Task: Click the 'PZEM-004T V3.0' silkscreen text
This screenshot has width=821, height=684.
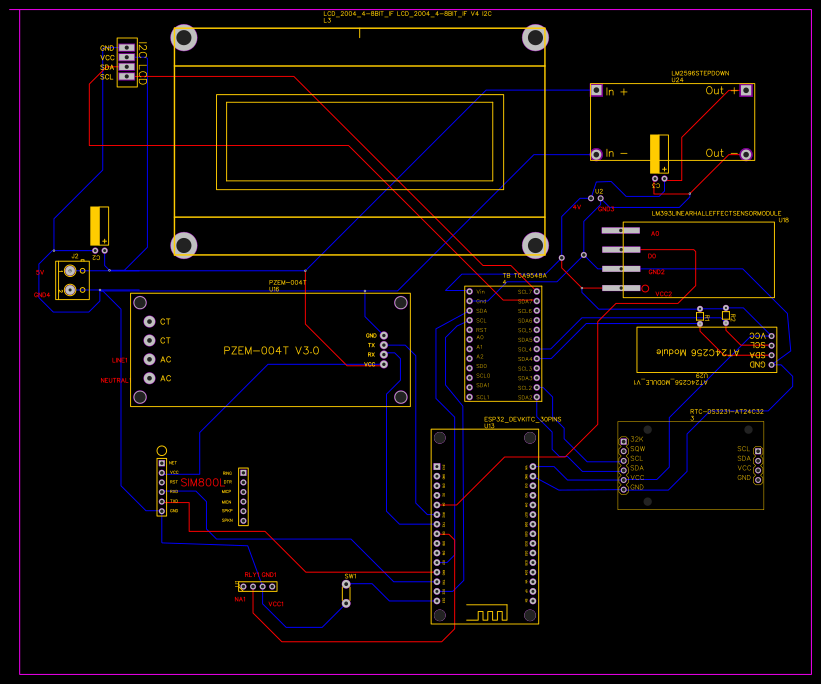Action: (x=271, y=350)
